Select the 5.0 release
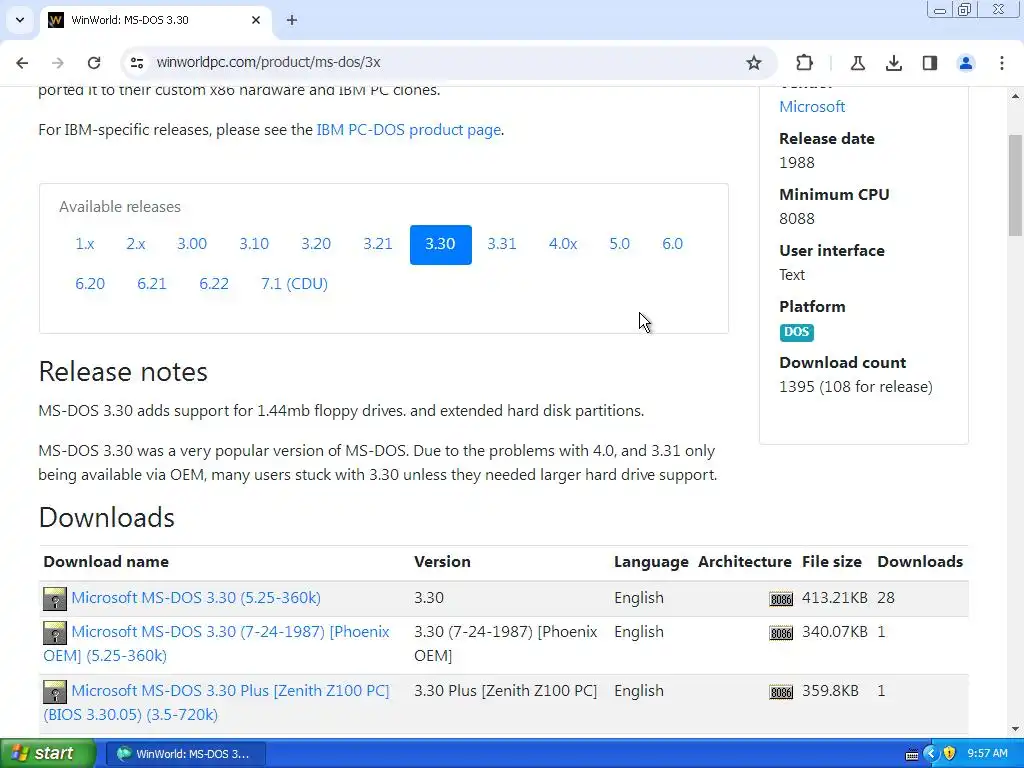The image size is (1024, 768). (620, 244)
